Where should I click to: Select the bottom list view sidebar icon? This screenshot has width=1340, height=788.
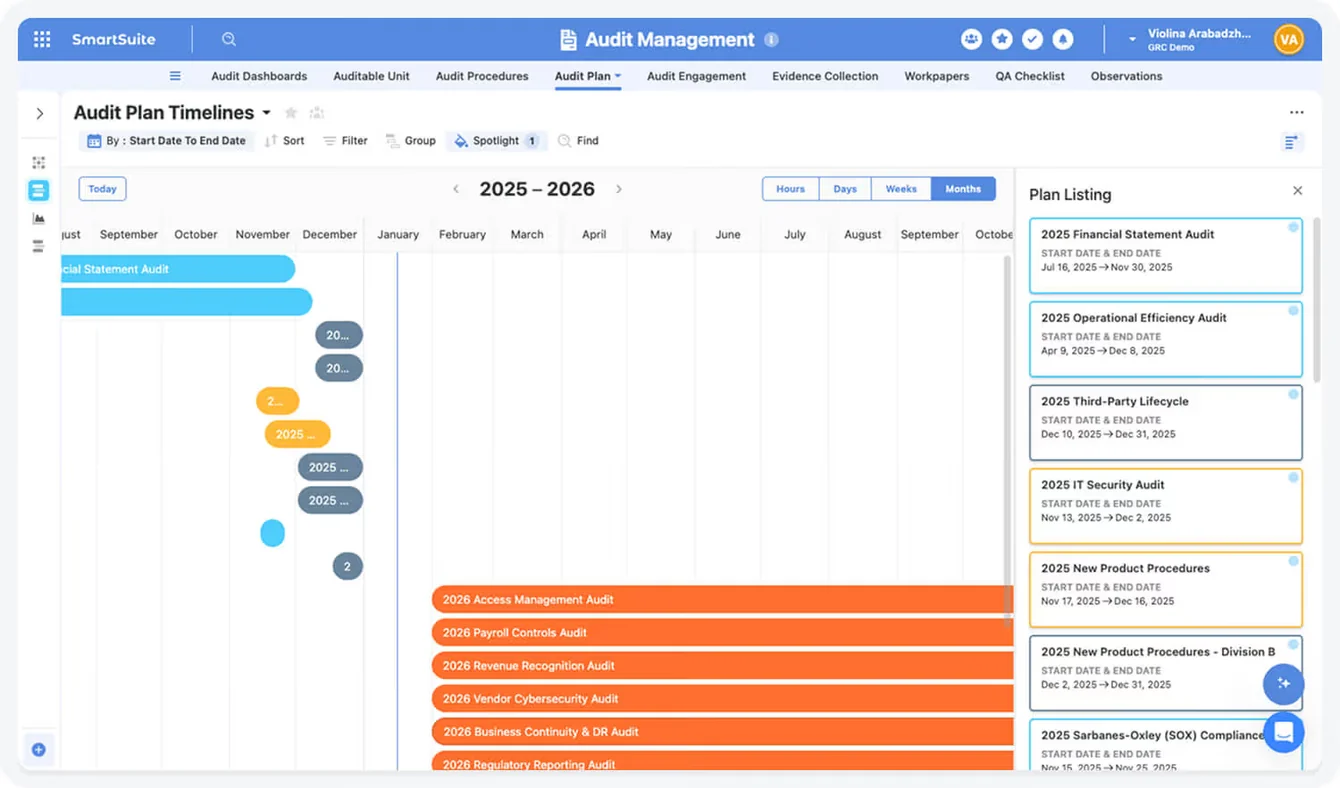click(x=39, y=246)
